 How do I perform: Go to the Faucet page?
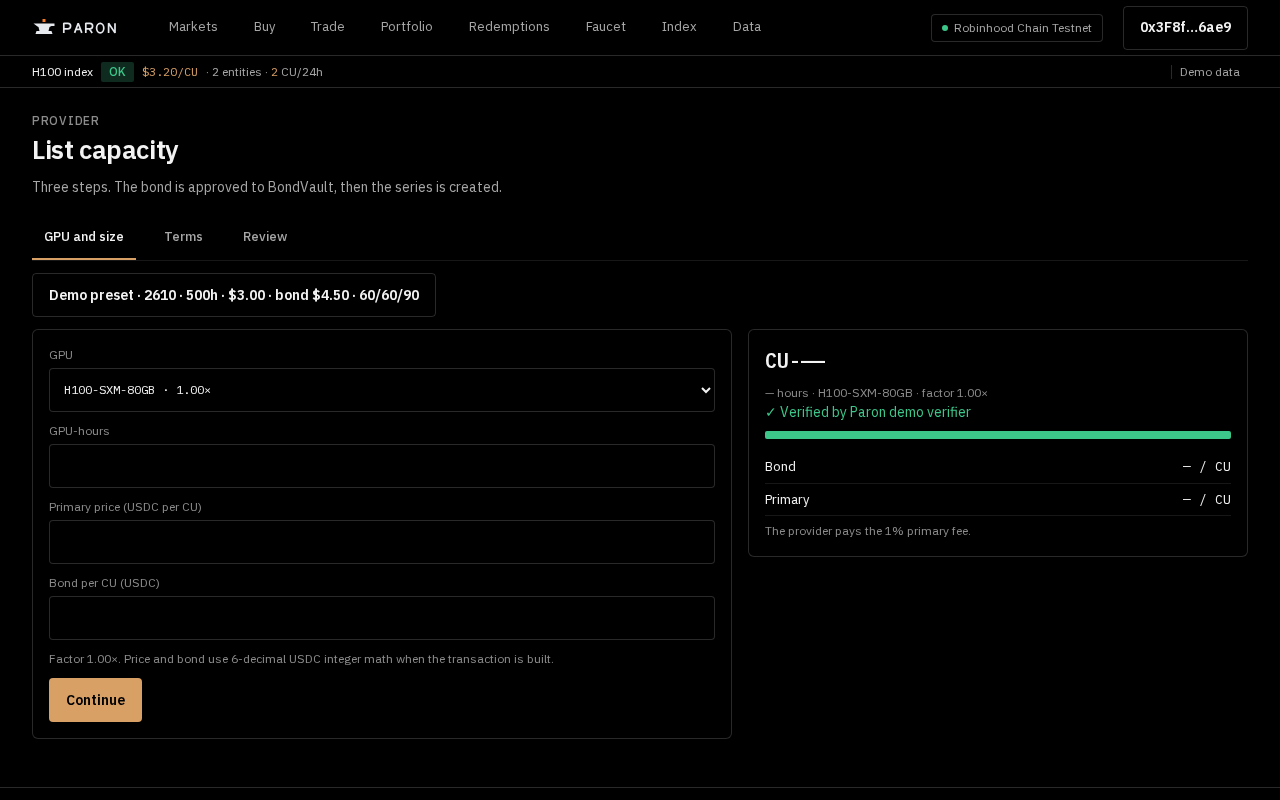coord(606,27)
